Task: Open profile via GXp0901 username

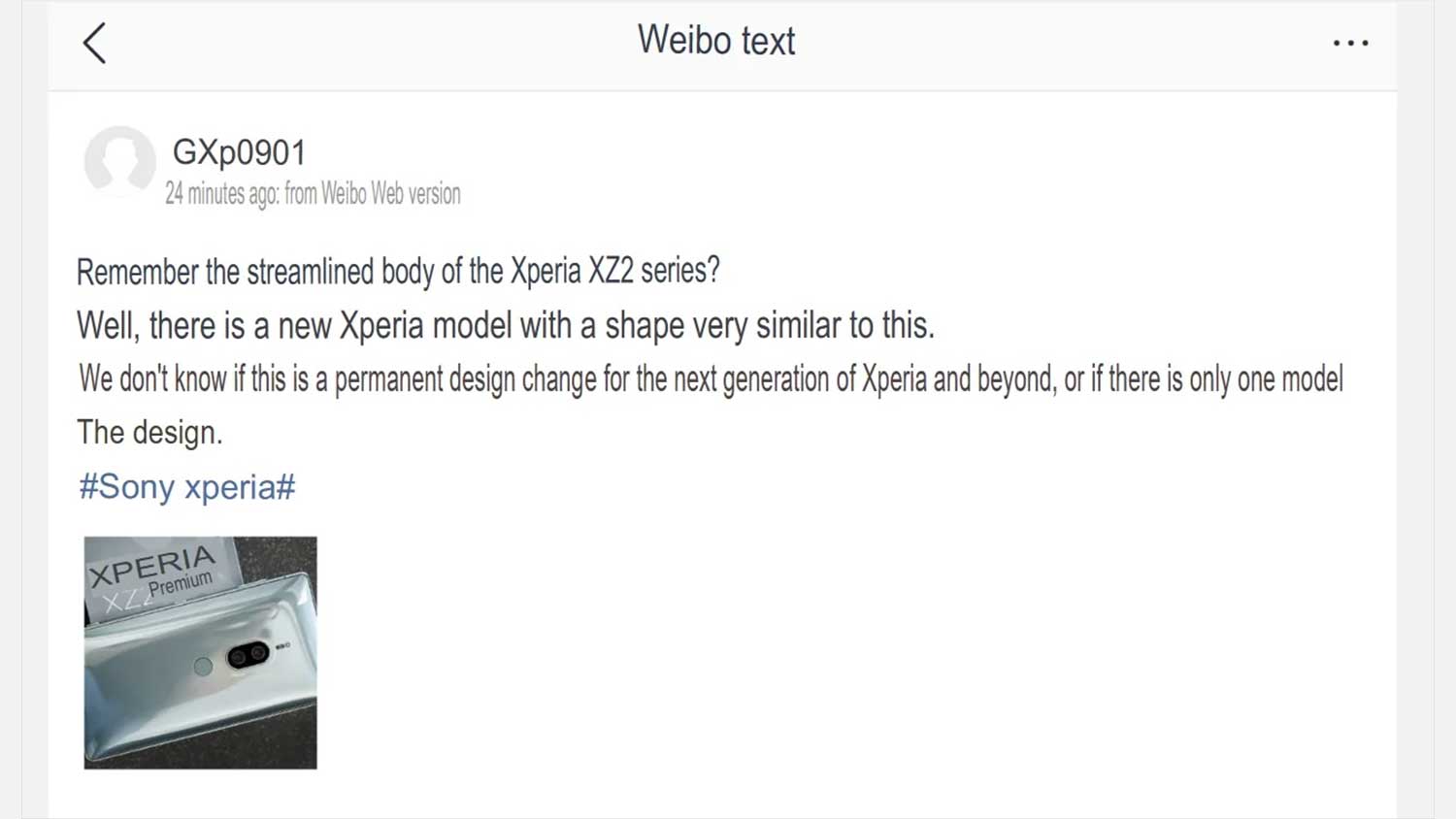Action: (239, 152)
